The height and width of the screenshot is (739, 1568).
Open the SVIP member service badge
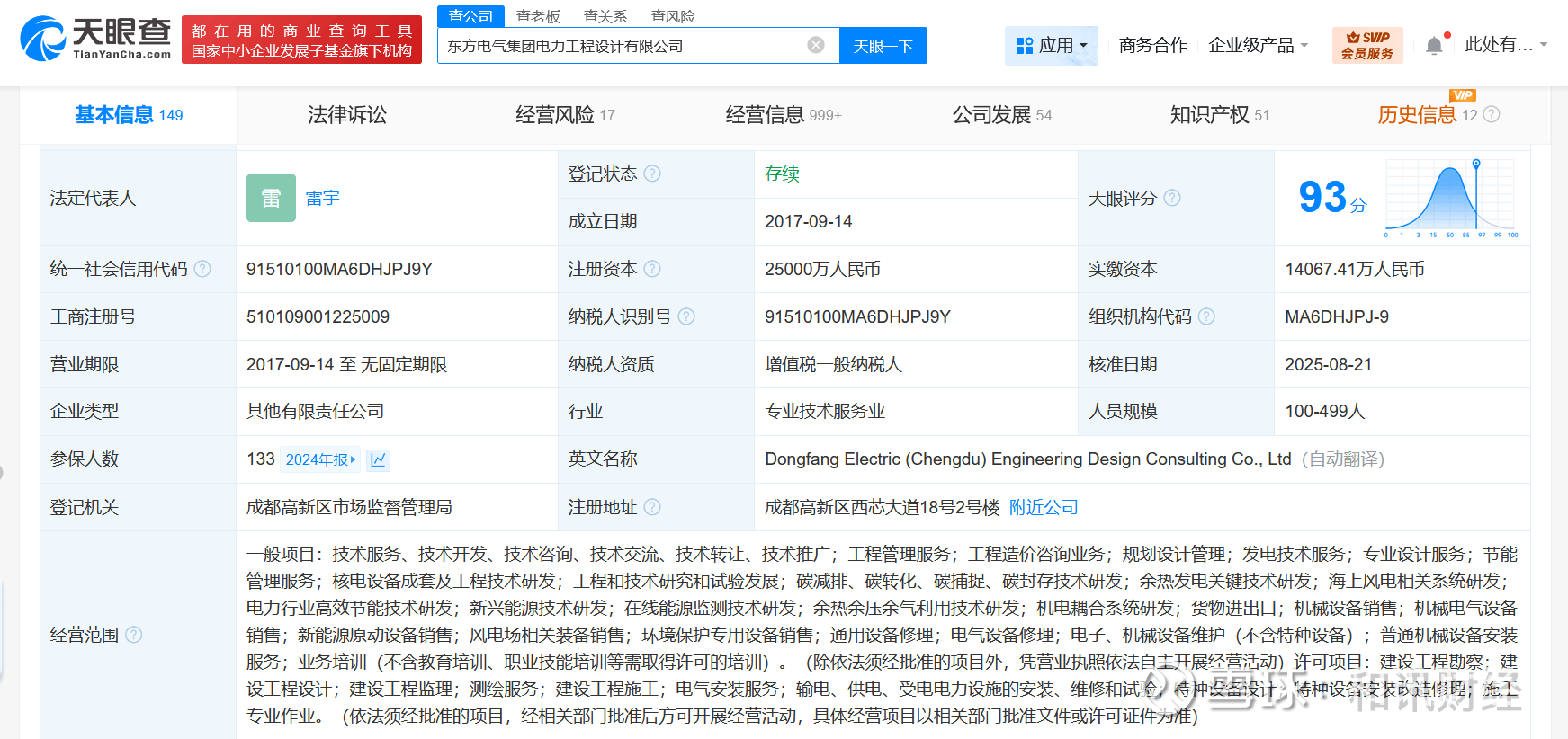pos(1366,45)
